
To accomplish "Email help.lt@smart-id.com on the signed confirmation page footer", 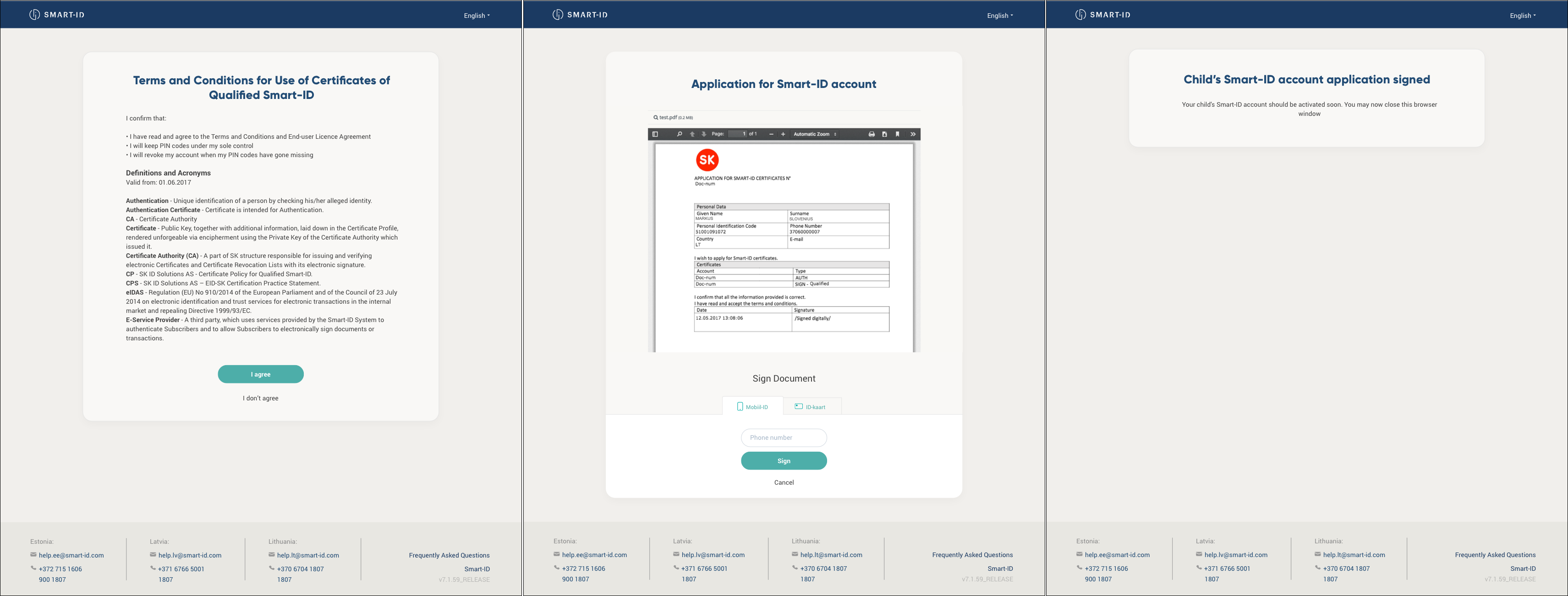I will pos(1354,555).
